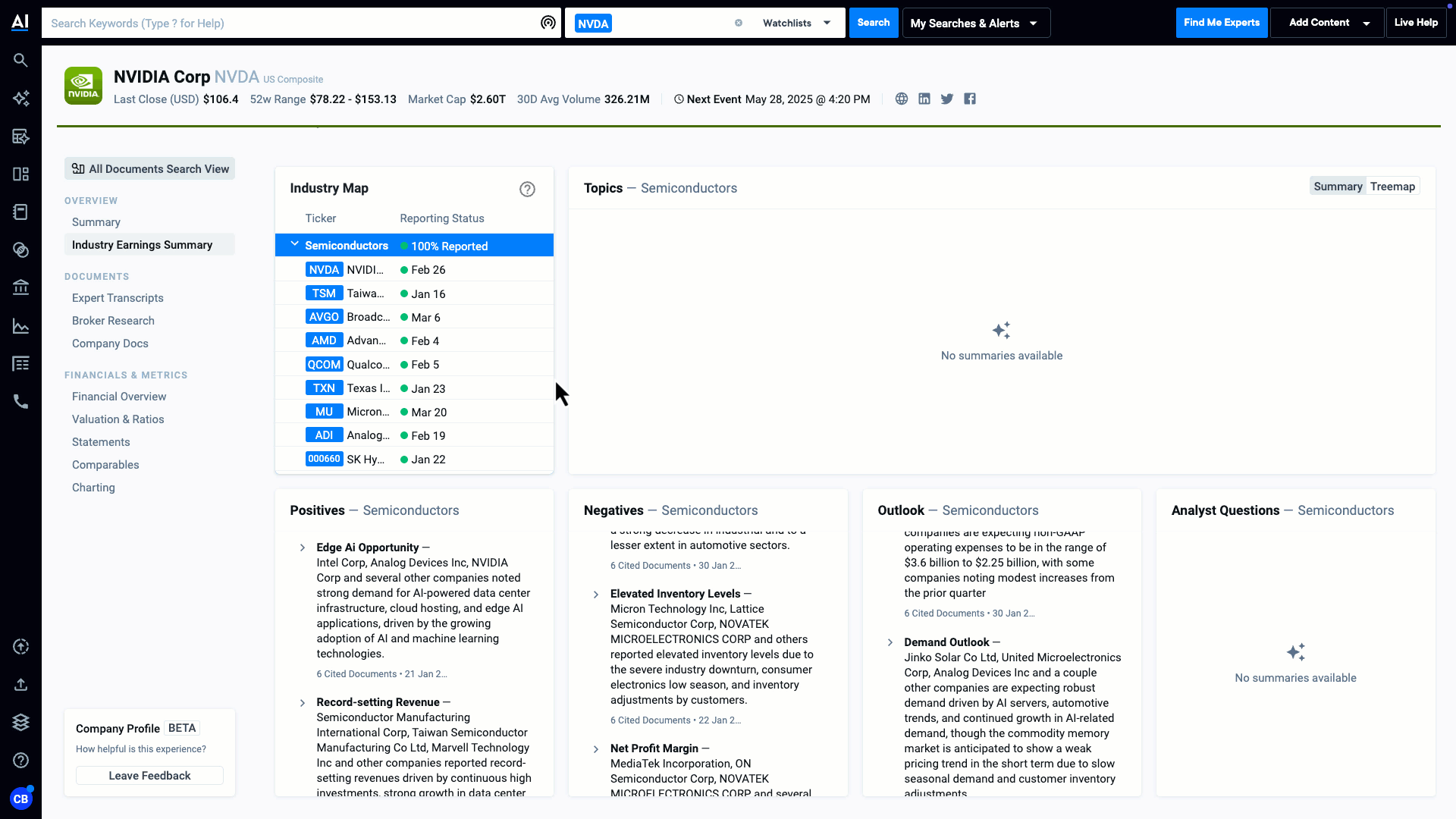Clear the NVDA ticker filter

tap(738, 23)
